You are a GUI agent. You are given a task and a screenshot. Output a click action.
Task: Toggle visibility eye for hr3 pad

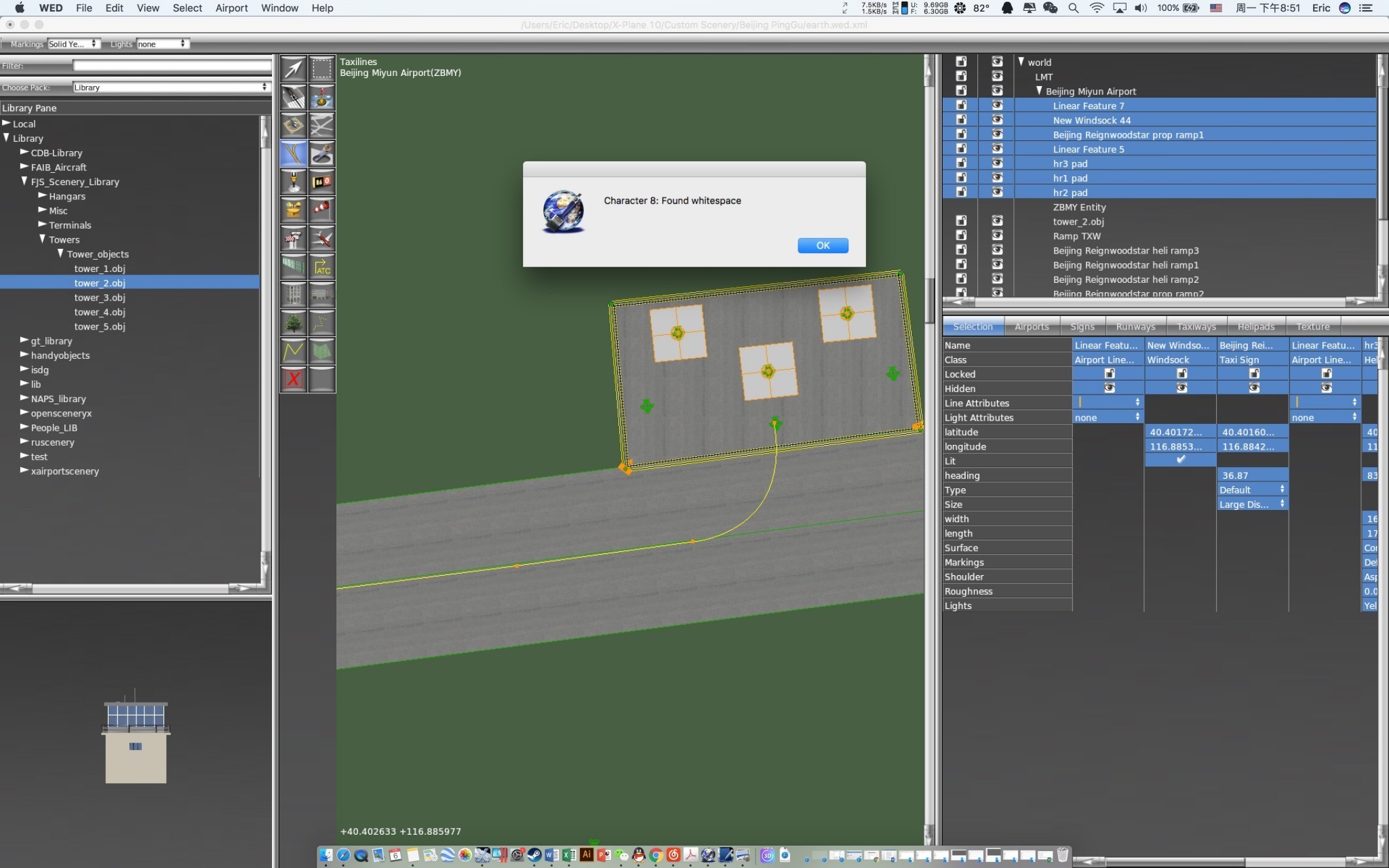coord(997,163)
